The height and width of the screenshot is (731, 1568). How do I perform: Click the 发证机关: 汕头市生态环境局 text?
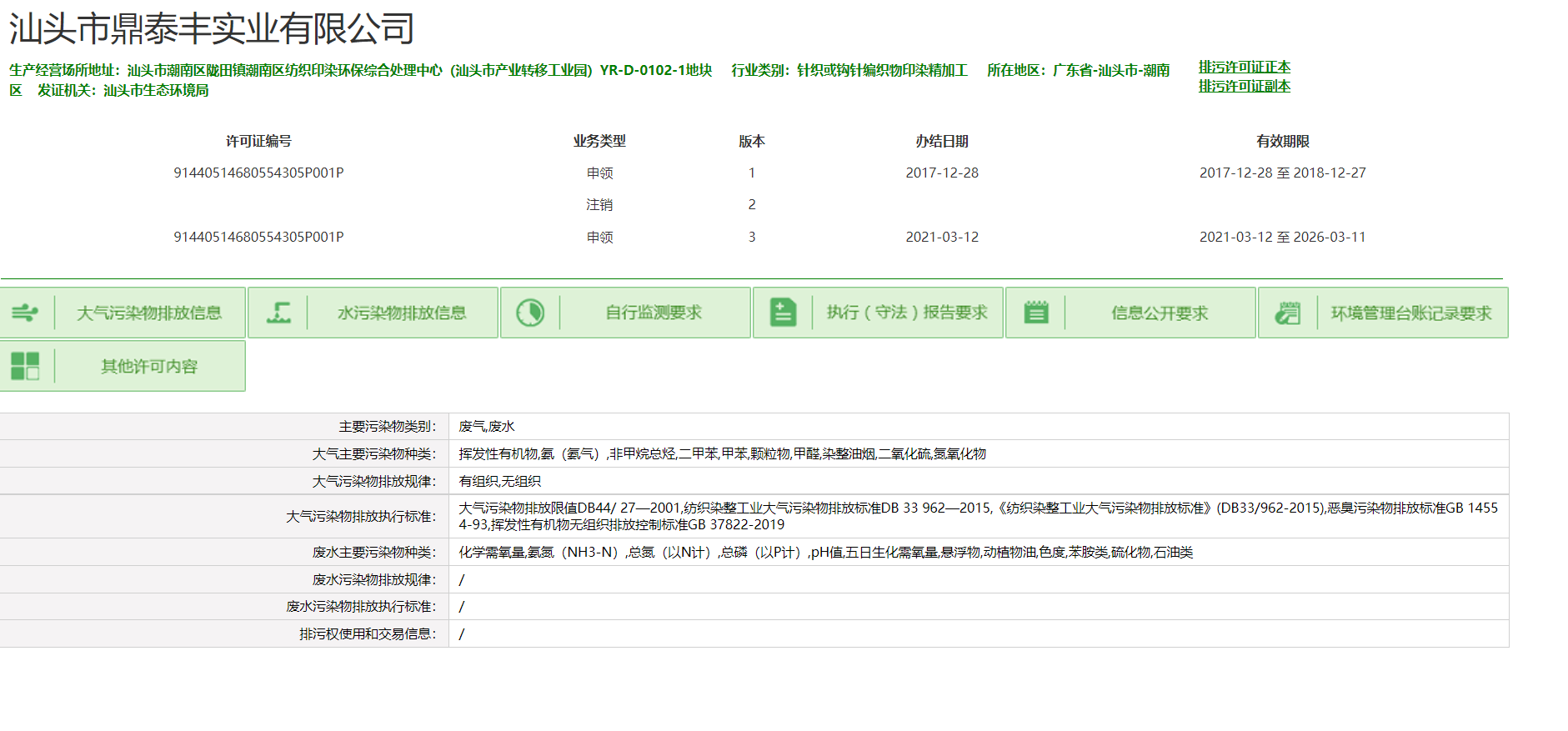[x=123, y=90]
